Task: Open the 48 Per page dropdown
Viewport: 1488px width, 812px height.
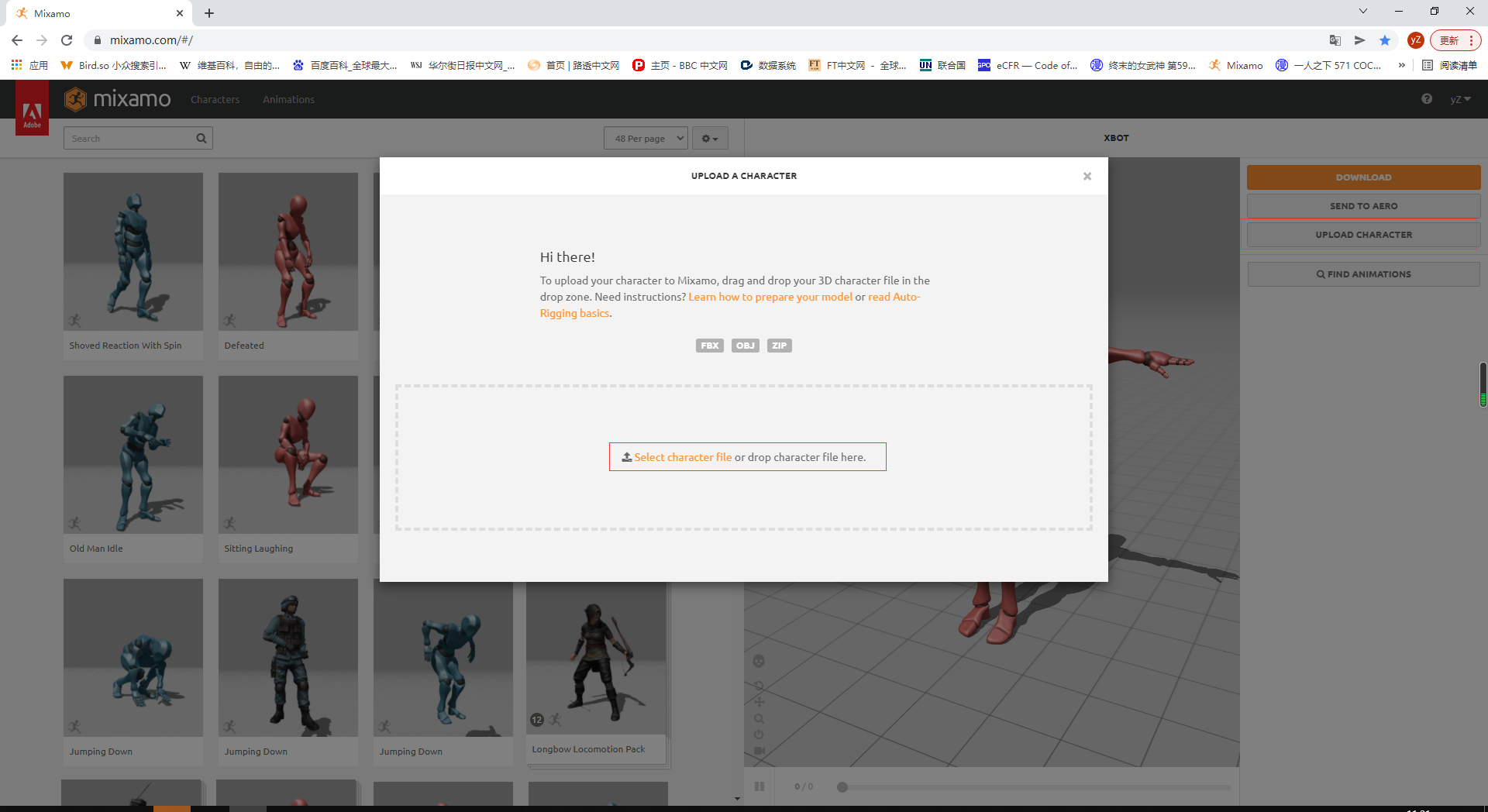Action: click(646, 139)
